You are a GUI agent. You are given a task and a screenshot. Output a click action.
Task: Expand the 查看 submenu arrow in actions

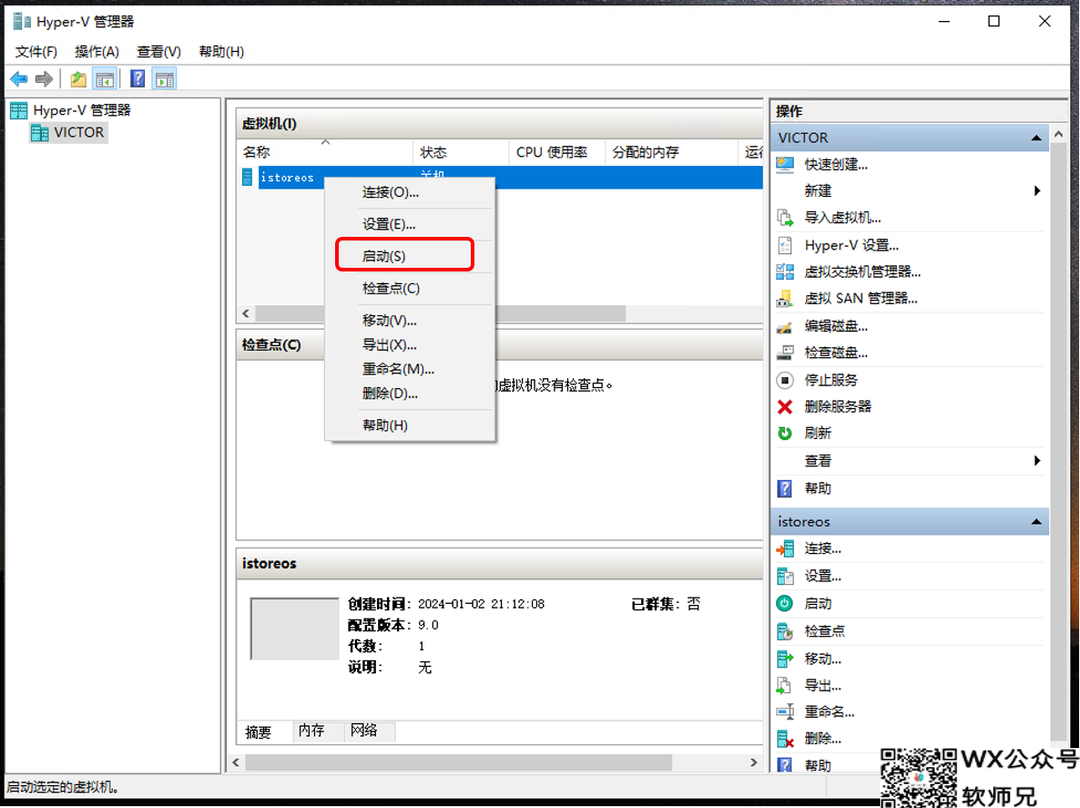tap(1037, 461)
